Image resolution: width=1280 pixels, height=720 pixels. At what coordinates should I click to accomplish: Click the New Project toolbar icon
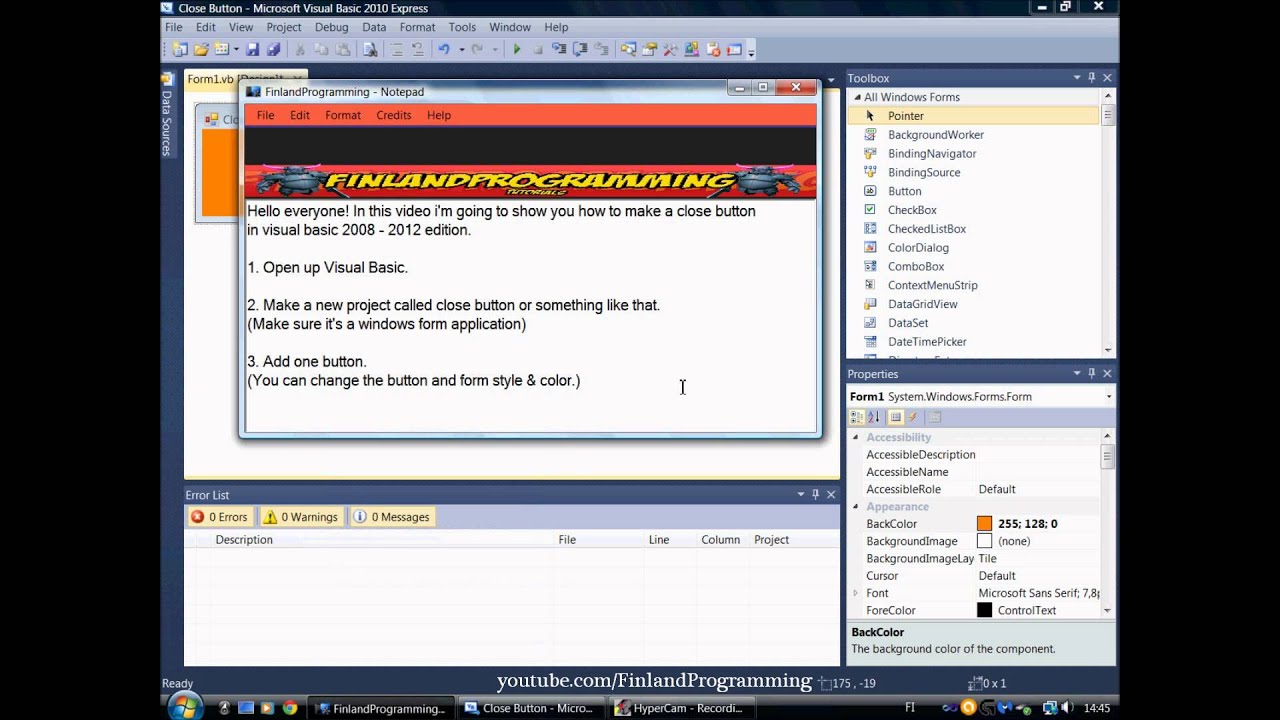click(179, 49)
